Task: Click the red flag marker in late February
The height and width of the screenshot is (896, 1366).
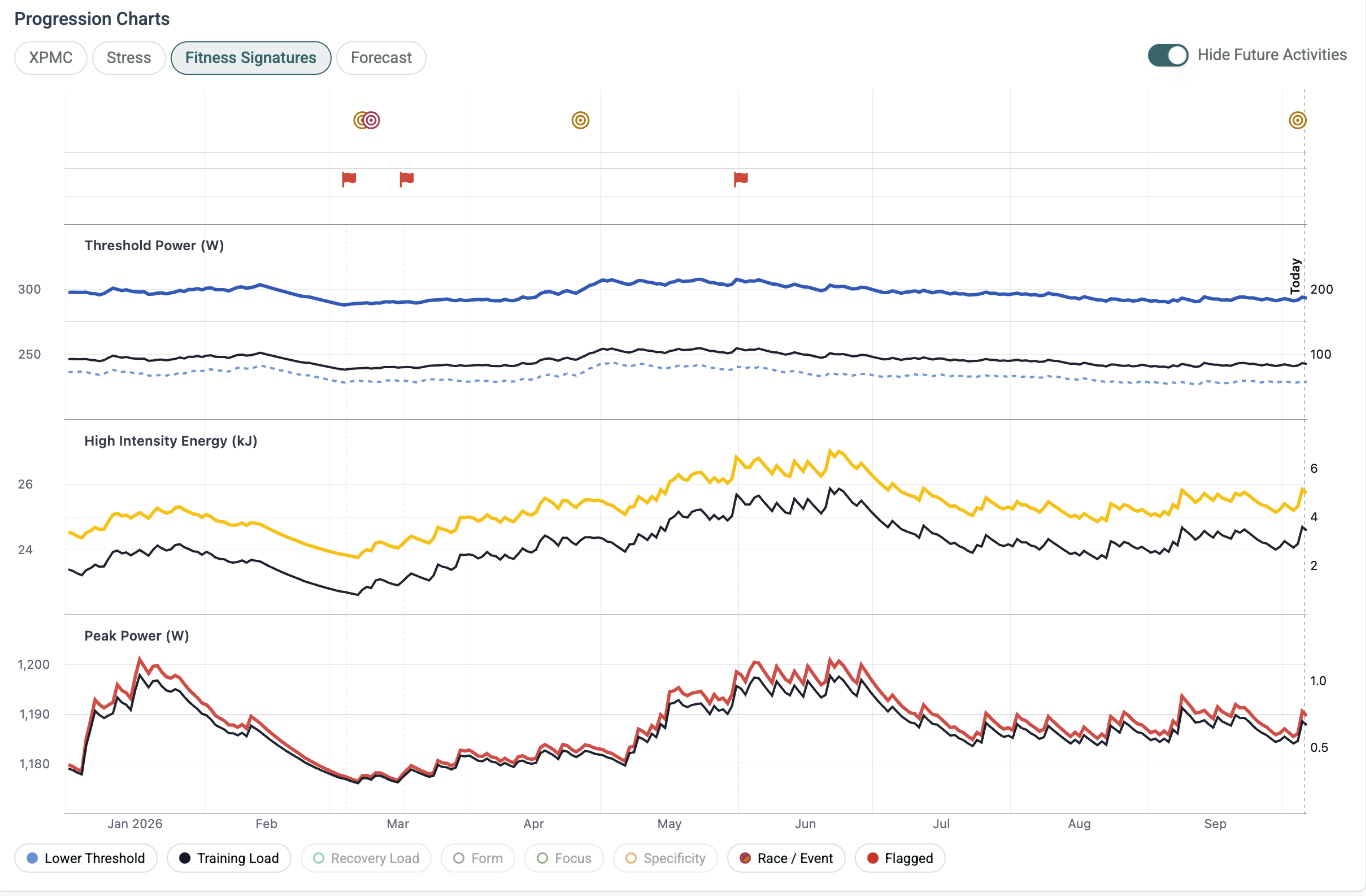Action: (349, 179)
